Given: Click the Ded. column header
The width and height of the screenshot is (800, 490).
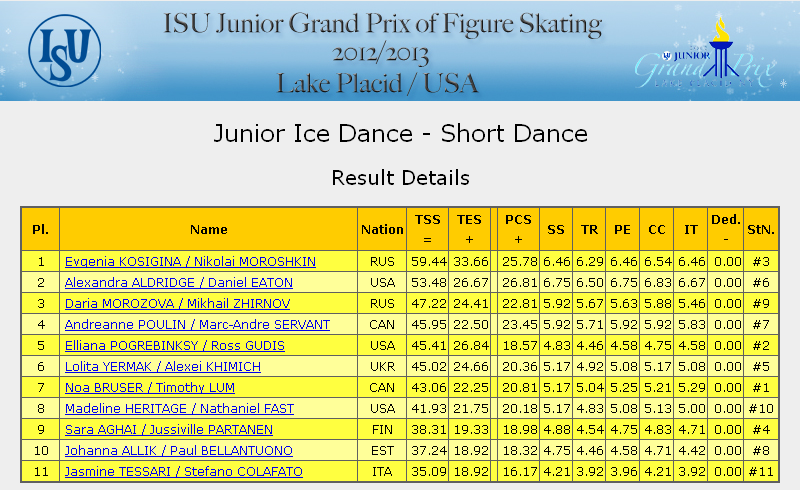Looking at the screenshot, I should pos(726,229).
